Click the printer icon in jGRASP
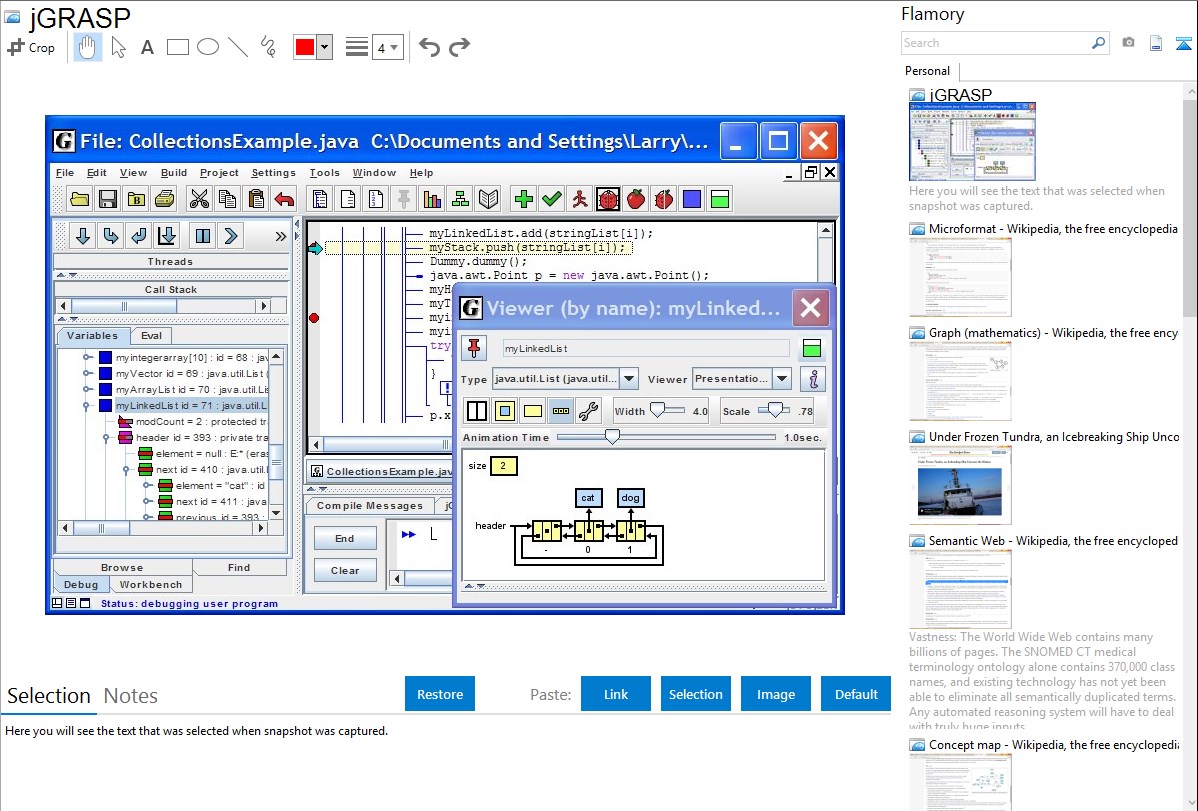1198x811 pixels. pyautogui.click(x=164, y=200)
